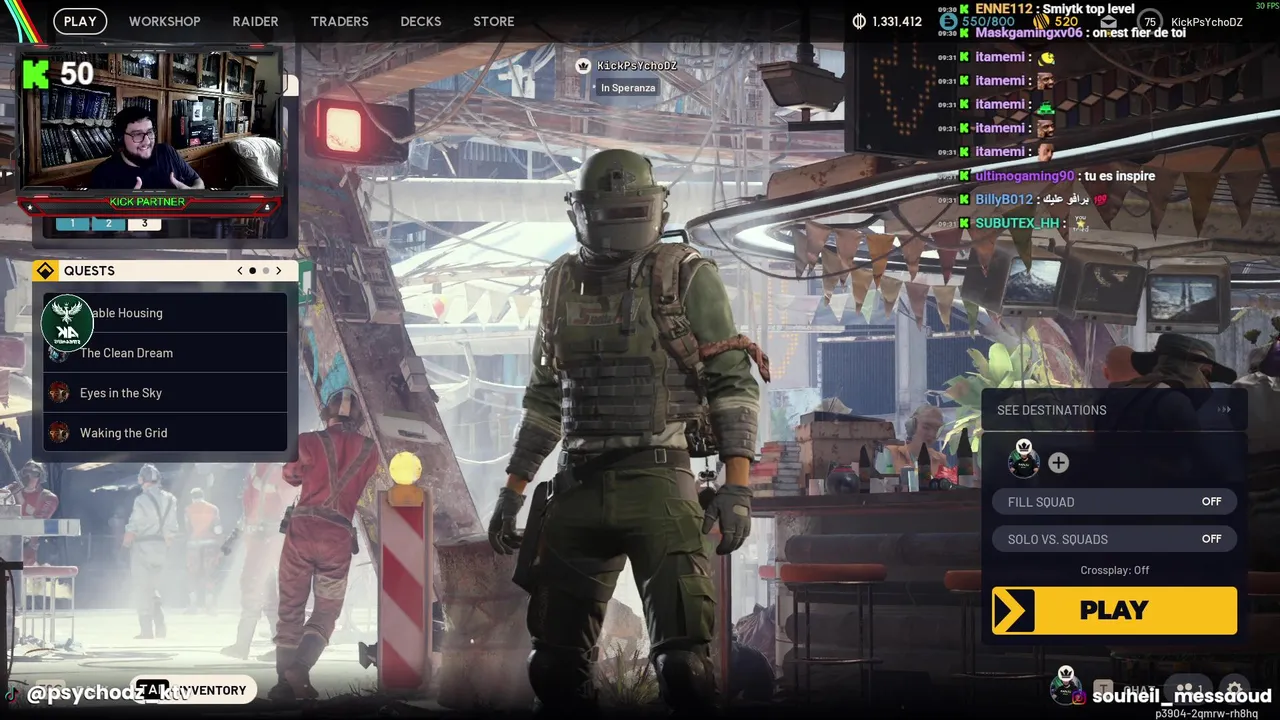1280x720 pixels.
Task: Select webcam overlay page 3
Action: point(144,223)
